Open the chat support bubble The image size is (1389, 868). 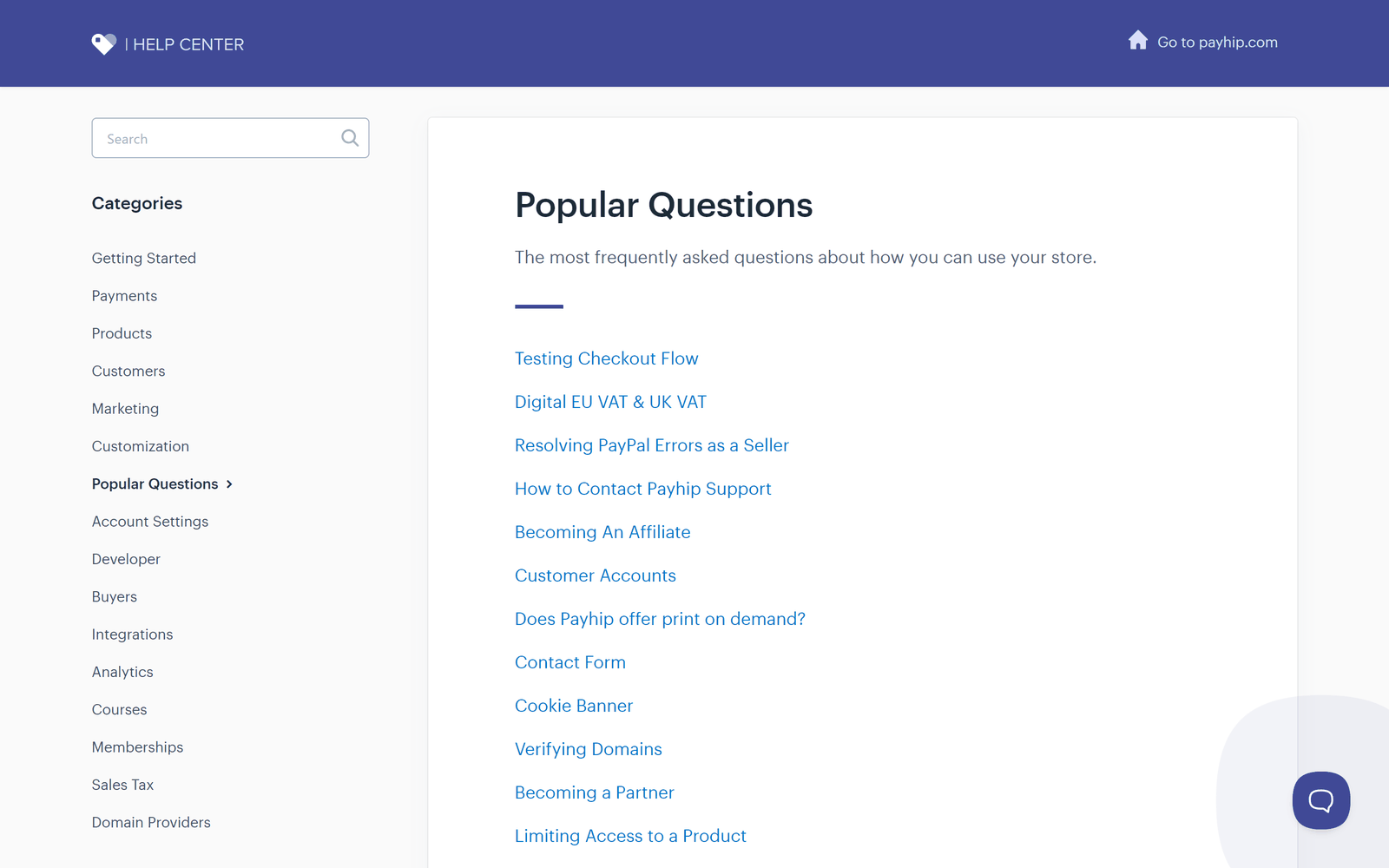[1320, 800]
